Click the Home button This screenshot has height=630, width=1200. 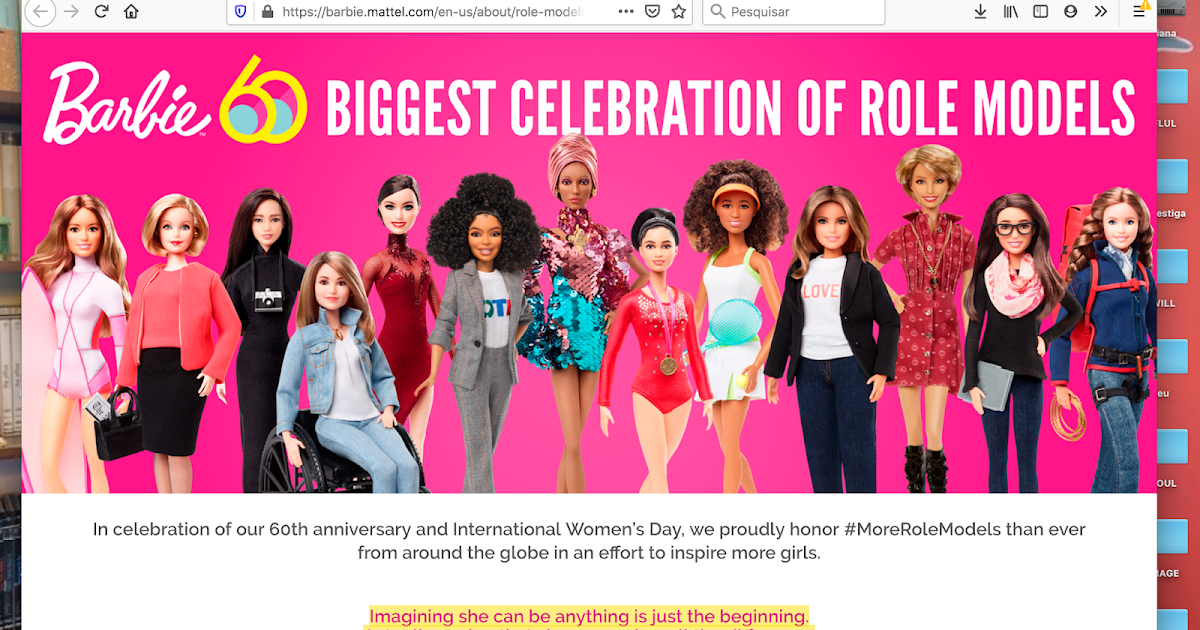[130, 12]
